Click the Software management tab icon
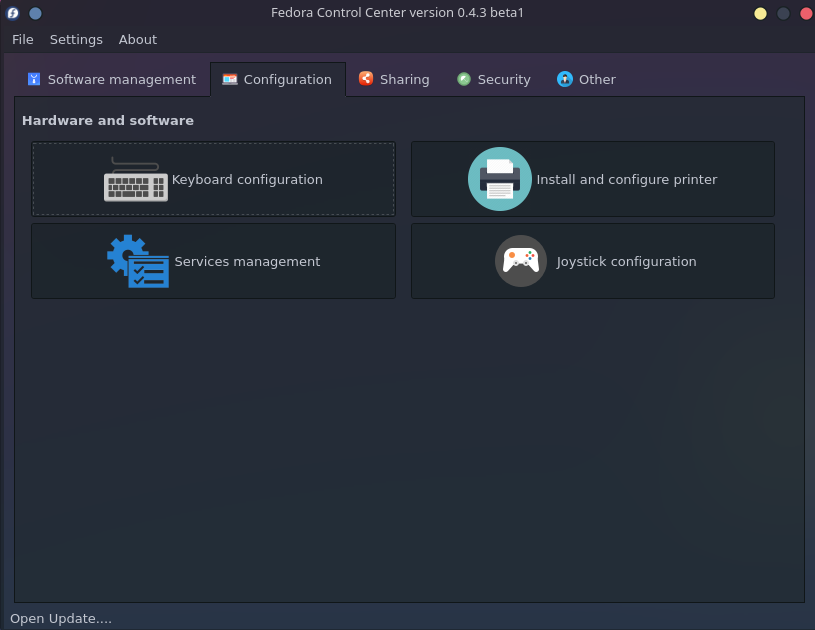This screenshot has height=630, width=815. [x=34, y=79]
